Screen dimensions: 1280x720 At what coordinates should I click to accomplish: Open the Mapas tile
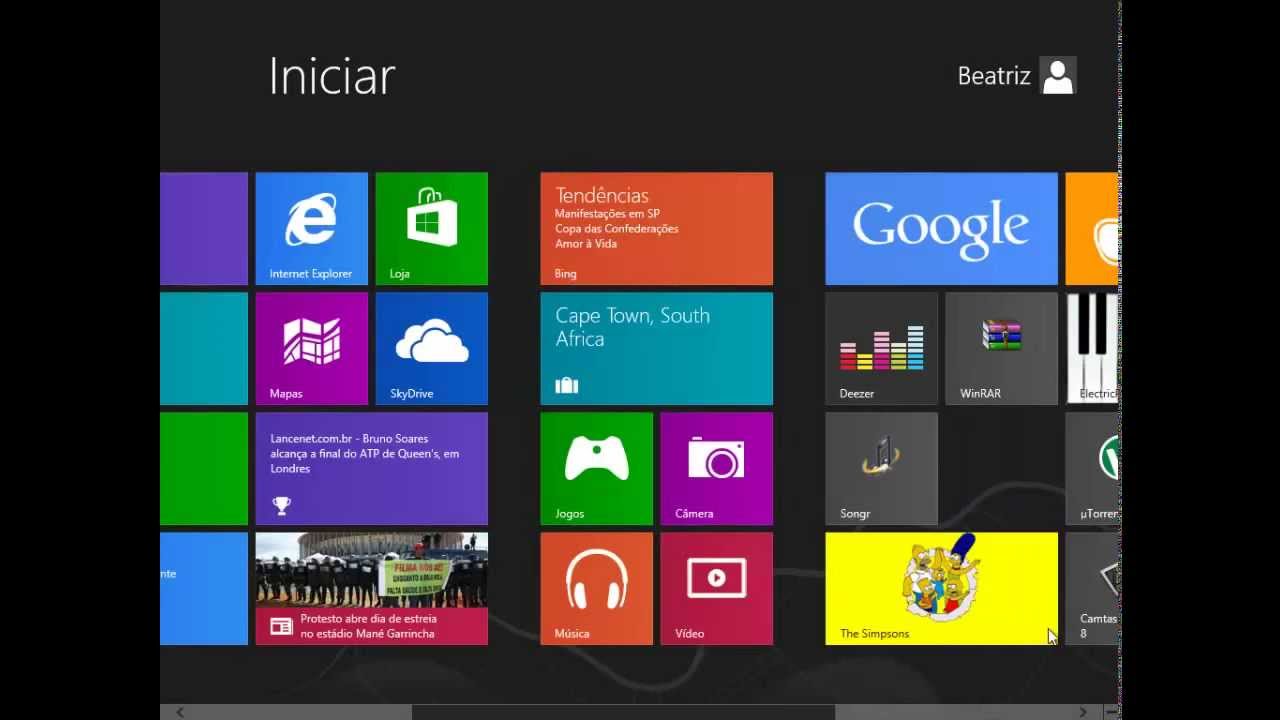click(311, 348)
